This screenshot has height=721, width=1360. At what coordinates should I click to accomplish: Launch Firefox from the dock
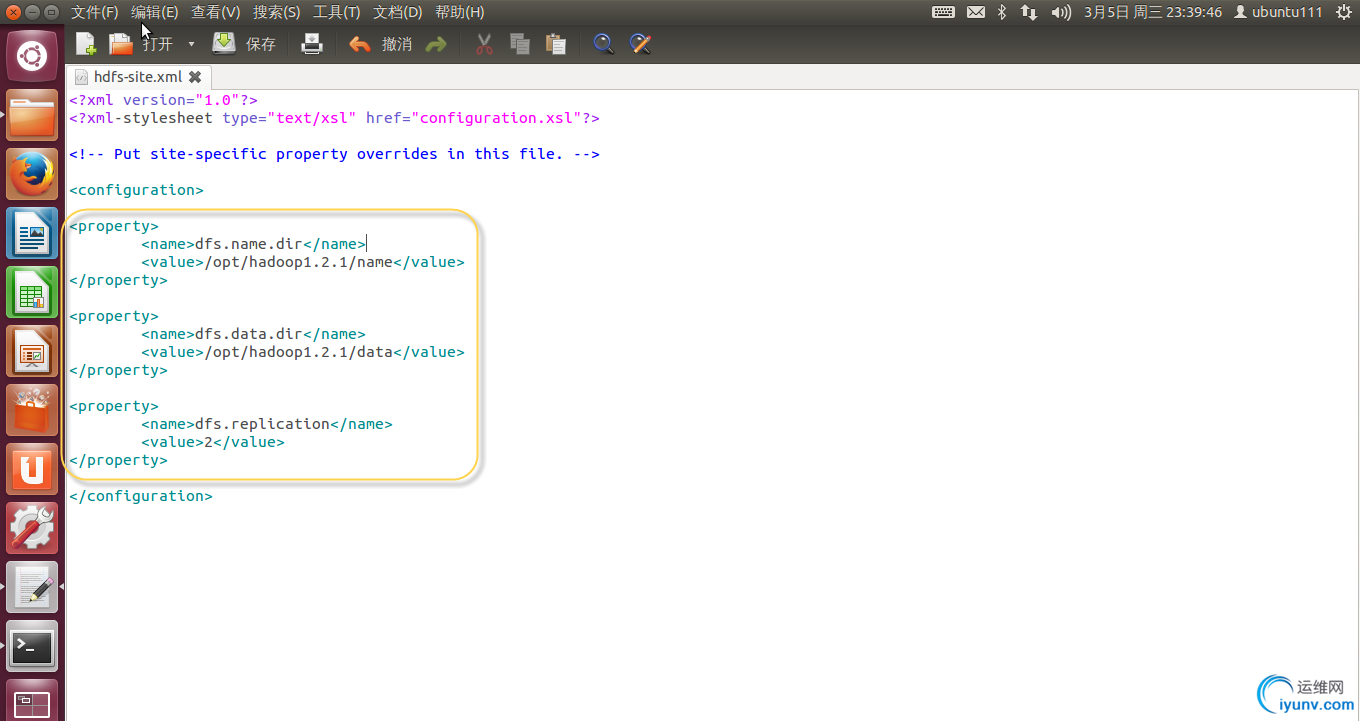(32, 175)
